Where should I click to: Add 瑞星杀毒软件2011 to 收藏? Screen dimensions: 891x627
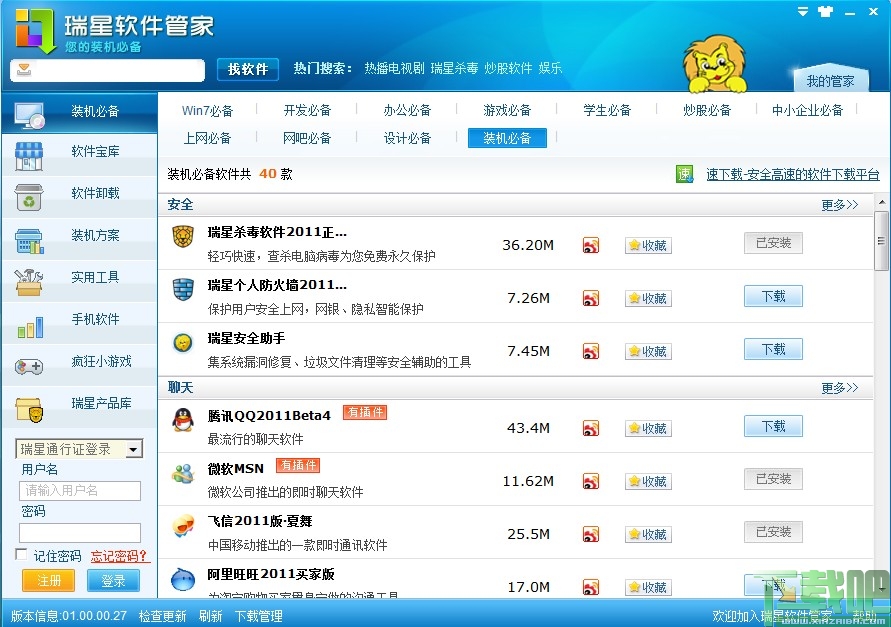pyautogui.click(x=648, y=246)
